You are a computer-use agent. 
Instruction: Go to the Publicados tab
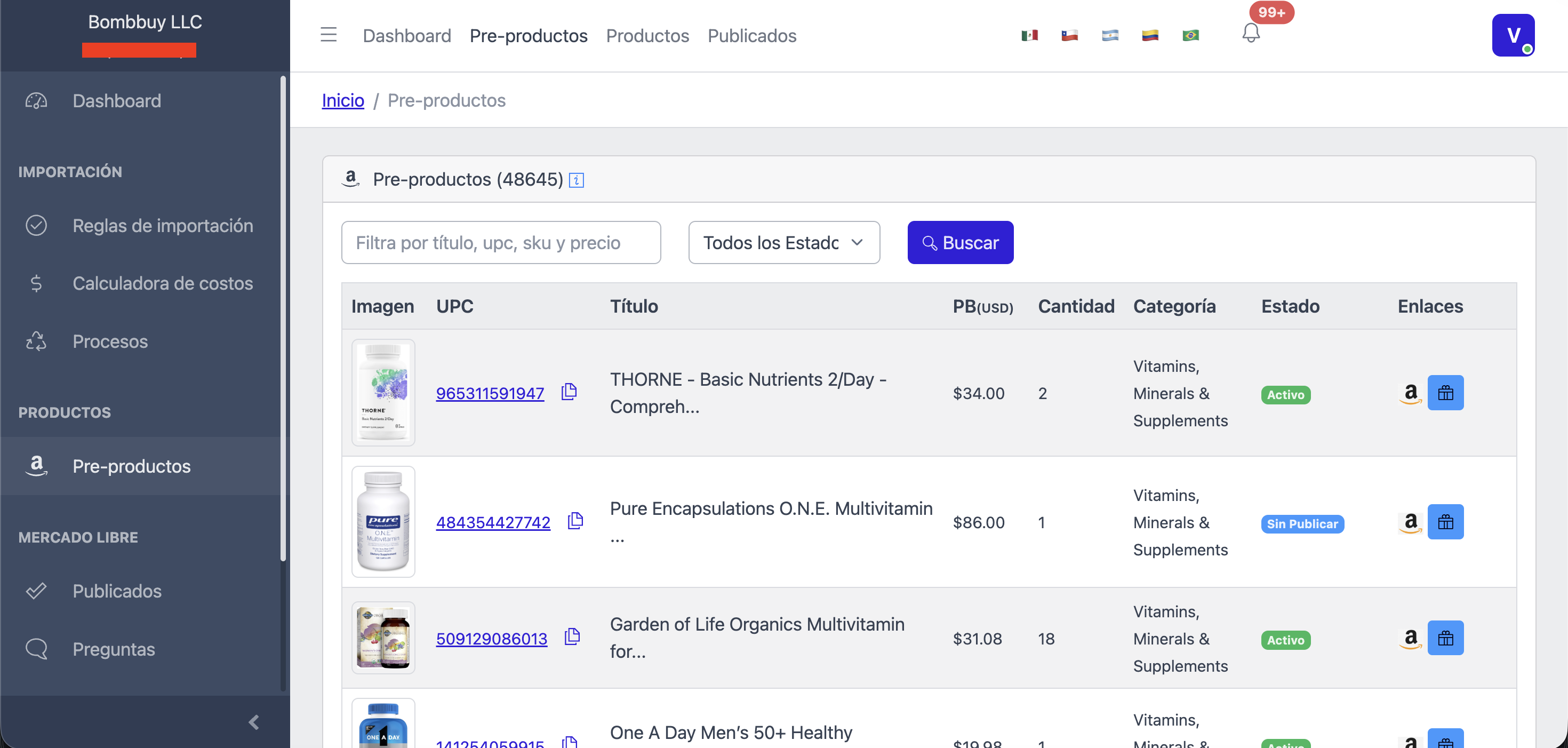pyautogui.click(x=752, y=35)
